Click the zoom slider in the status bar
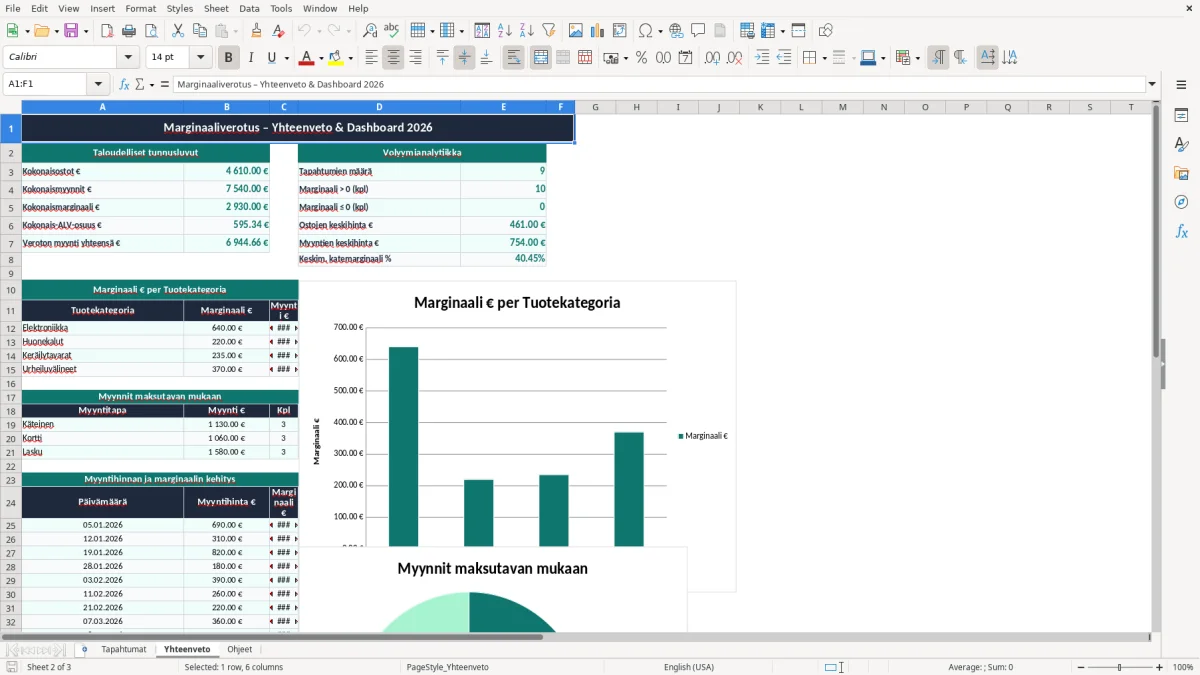The image size is (1200, 675). pos(1118,667)
